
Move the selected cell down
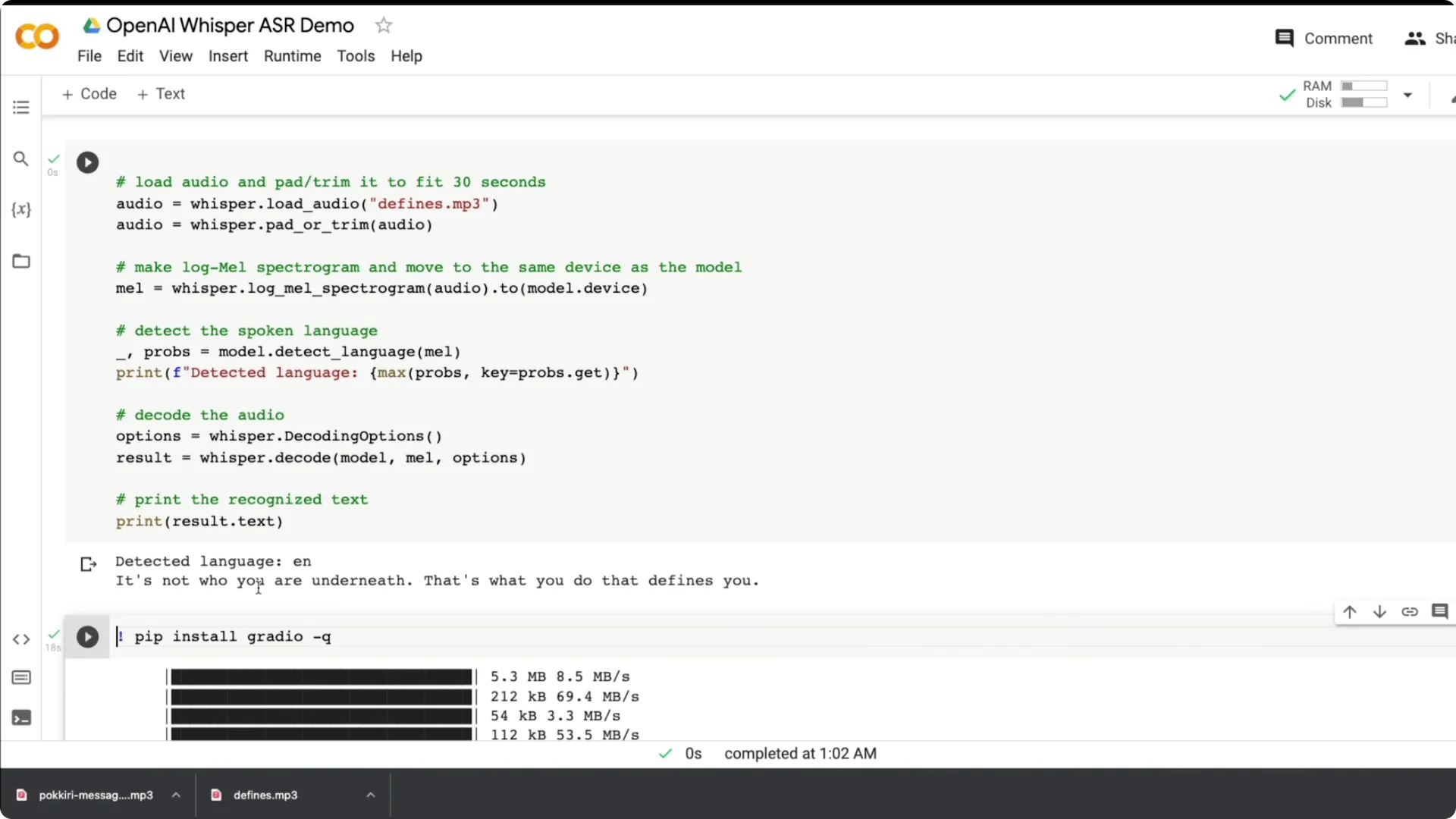click(1380, 611)
